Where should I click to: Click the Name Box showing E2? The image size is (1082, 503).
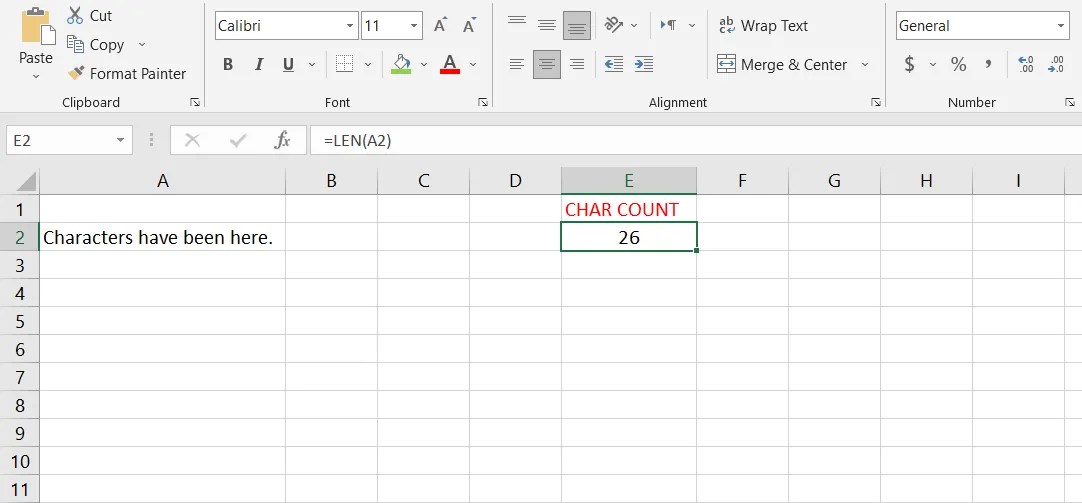59,141
